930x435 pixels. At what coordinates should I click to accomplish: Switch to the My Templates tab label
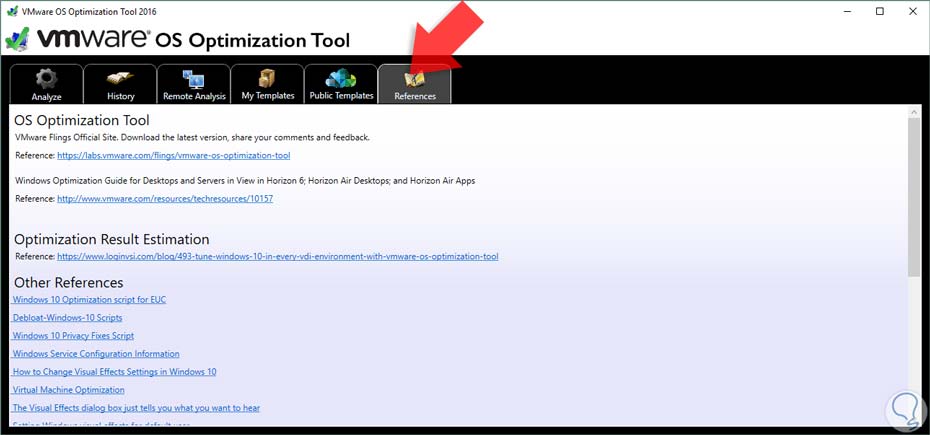[x=267, y=96]
